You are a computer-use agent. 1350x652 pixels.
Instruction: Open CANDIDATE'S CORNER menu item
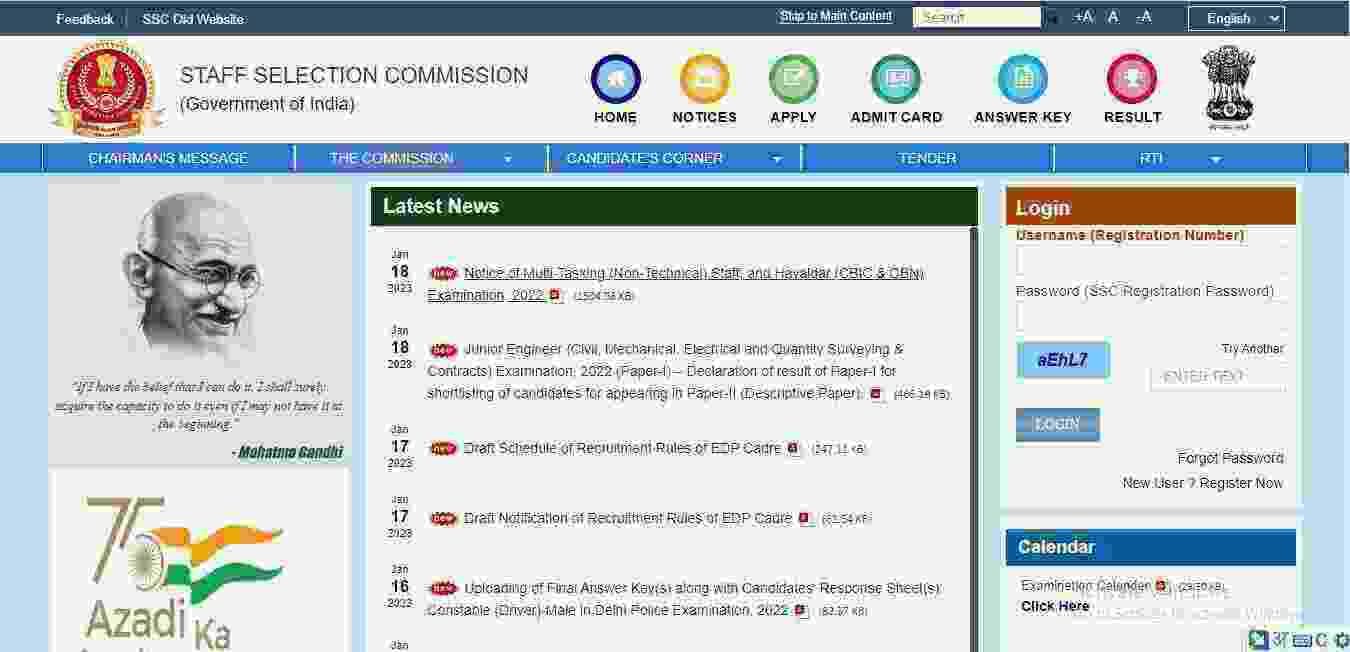click(644, 158)
